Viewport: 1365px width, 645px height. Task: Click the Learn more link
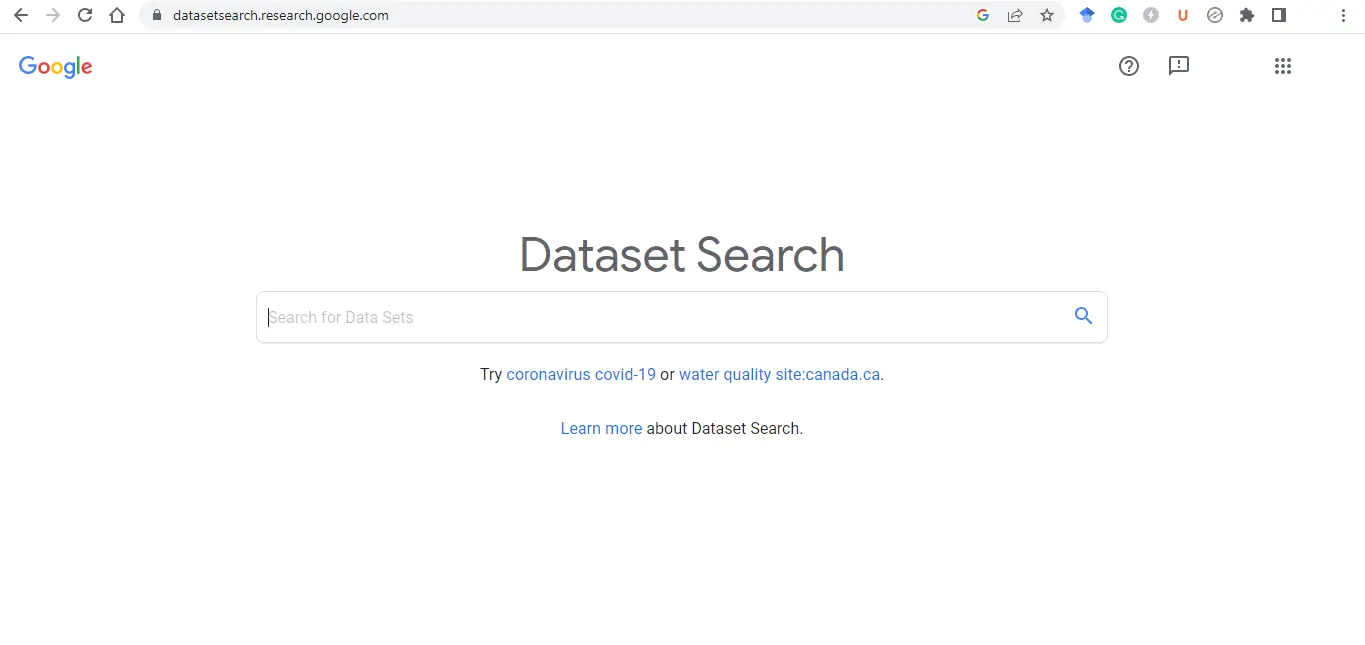point(601,428)
